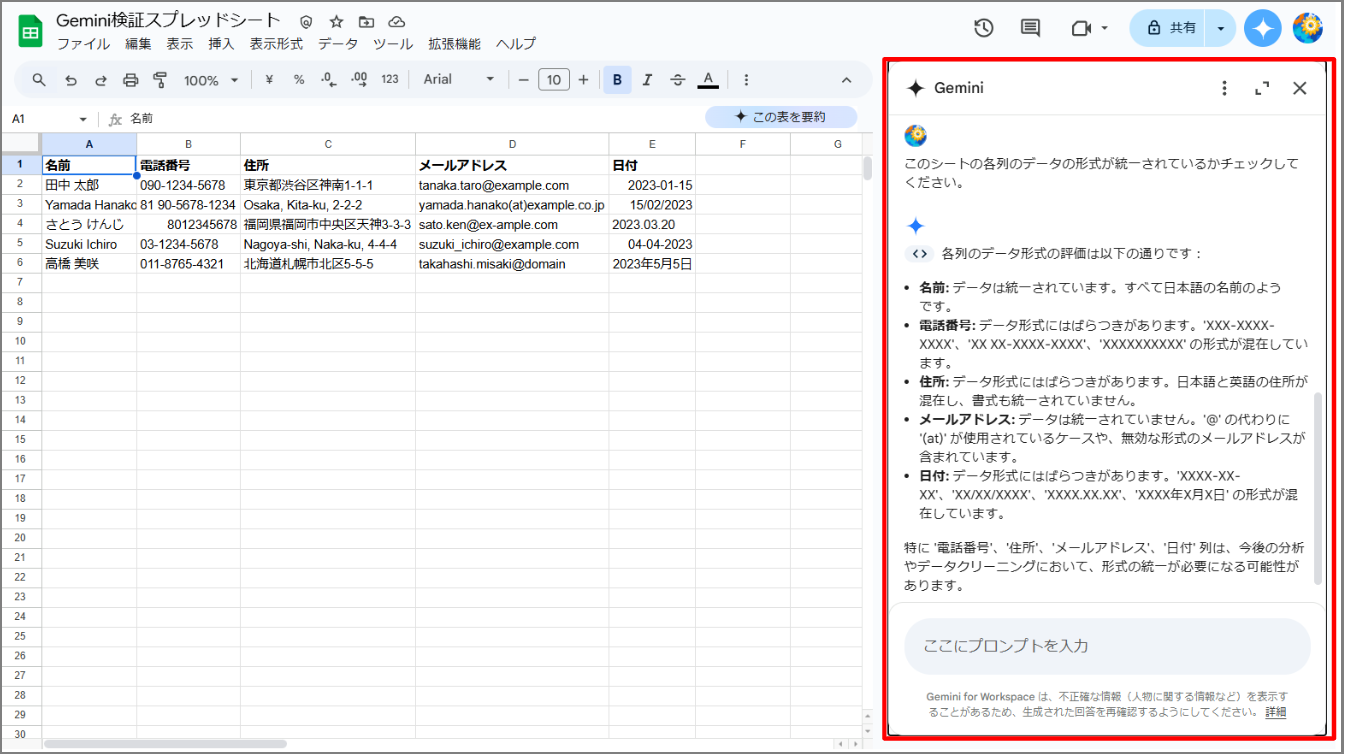This screenshot has height=754, width=1345.
Task: Star the Gemini検証スプレッドシート document
Action: pos(336,21)
